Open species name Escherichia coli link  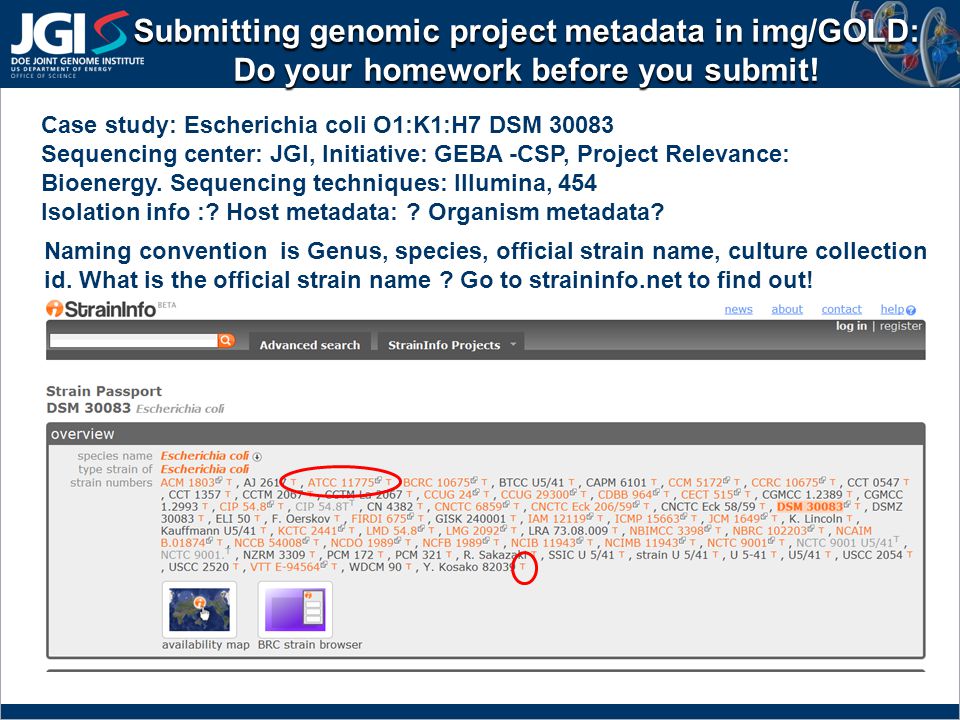[204, 456]
